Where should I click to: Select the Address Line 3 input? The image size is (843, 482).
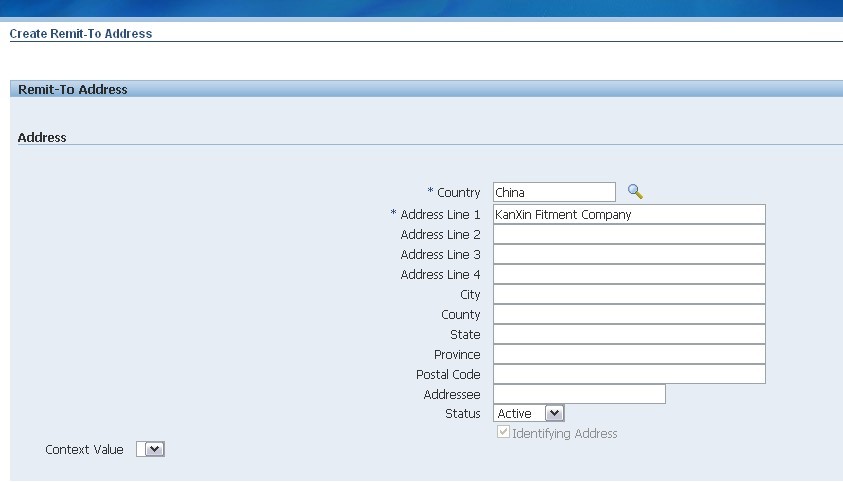[629, 254]
